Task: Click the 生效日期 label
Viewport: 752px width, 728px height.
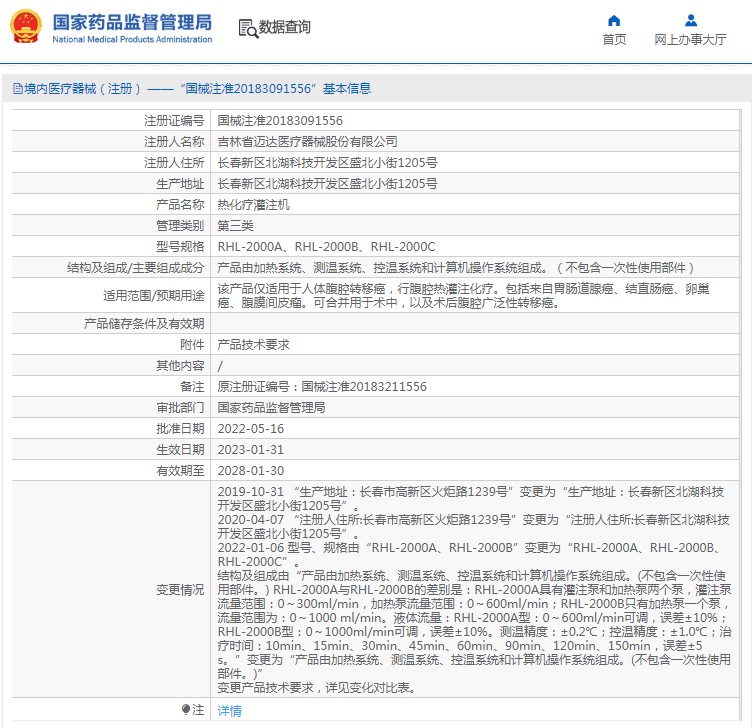Action: 180,450
